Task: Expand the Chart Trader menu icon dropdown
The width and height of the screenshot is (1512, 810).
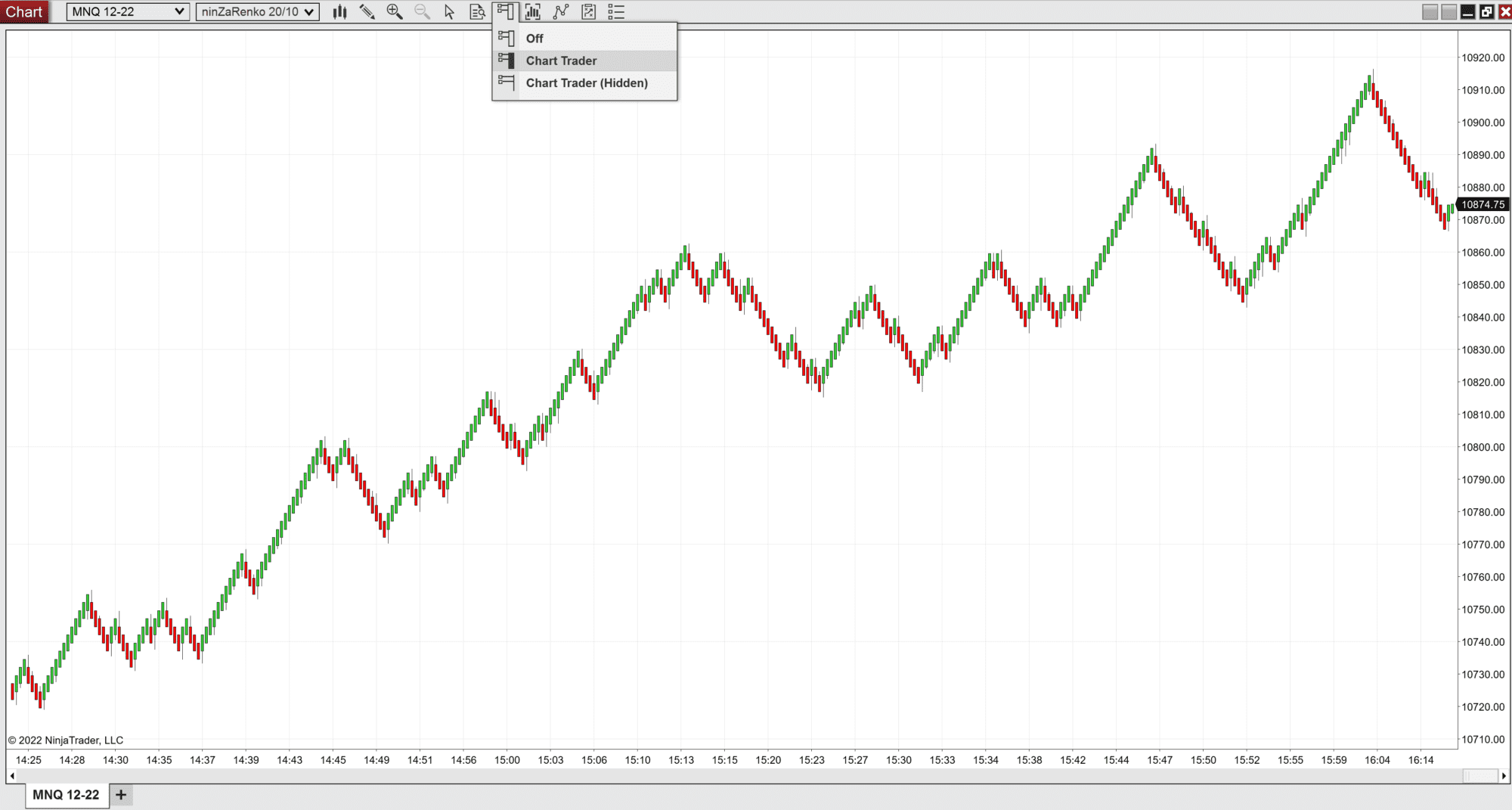Action: (x=505, y=11)
